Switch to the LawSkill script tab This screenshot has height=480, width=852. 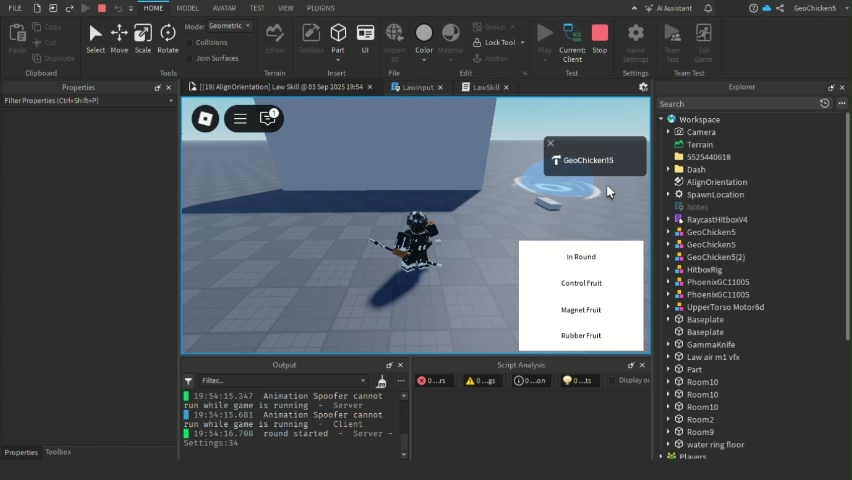pyautogui.click(x=486, y=87)
